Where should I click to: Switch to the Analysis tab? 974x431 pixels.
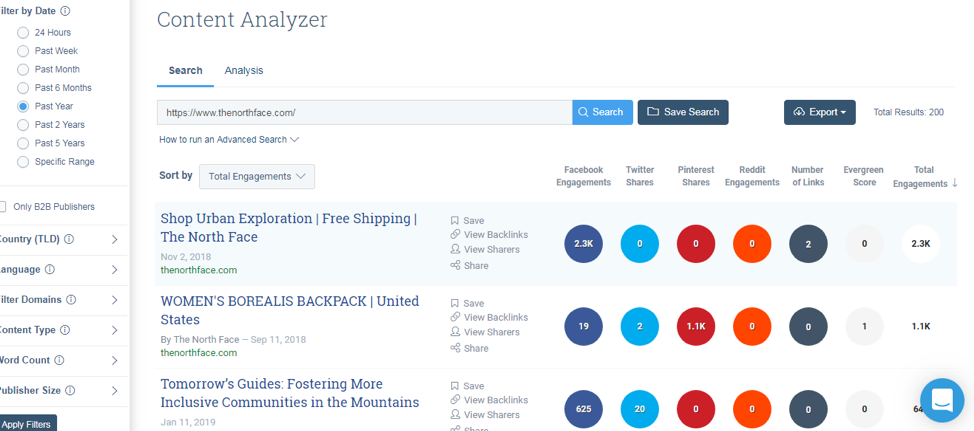(244, 71)
